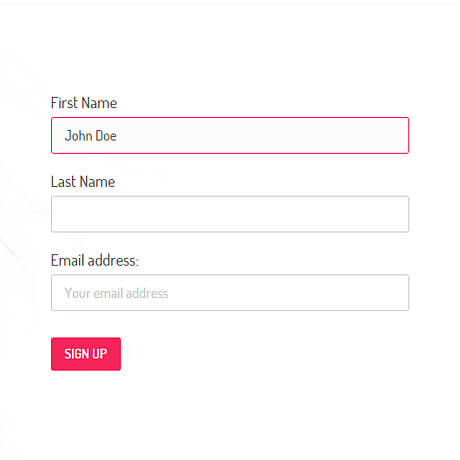Click the word 'Last' in the label
The height and width of the screenshot is (460, 460).
(x=63, y=182)
